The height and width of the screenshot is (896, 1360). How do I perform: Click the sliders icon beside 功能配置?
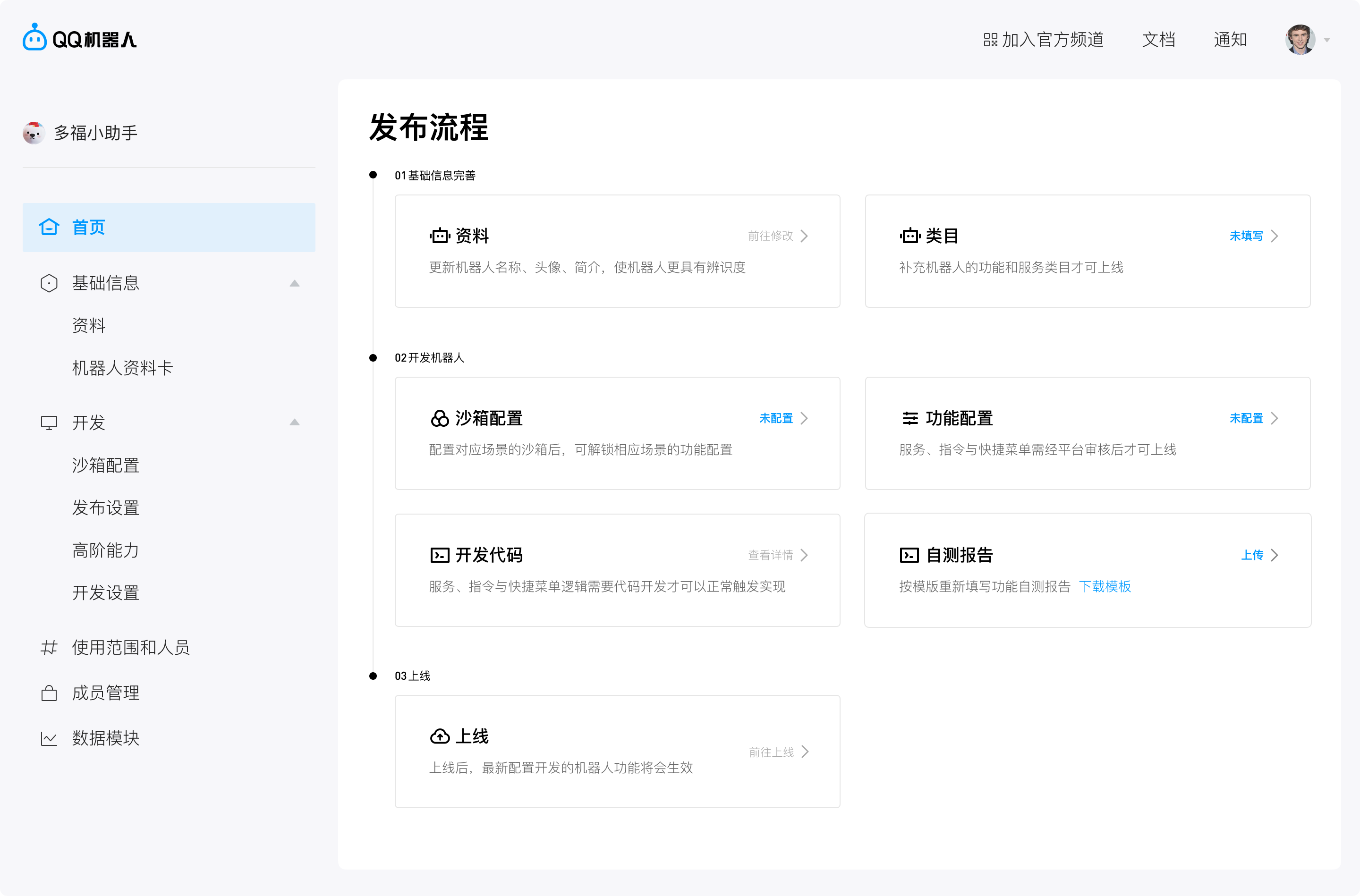[x=909, y=418]
